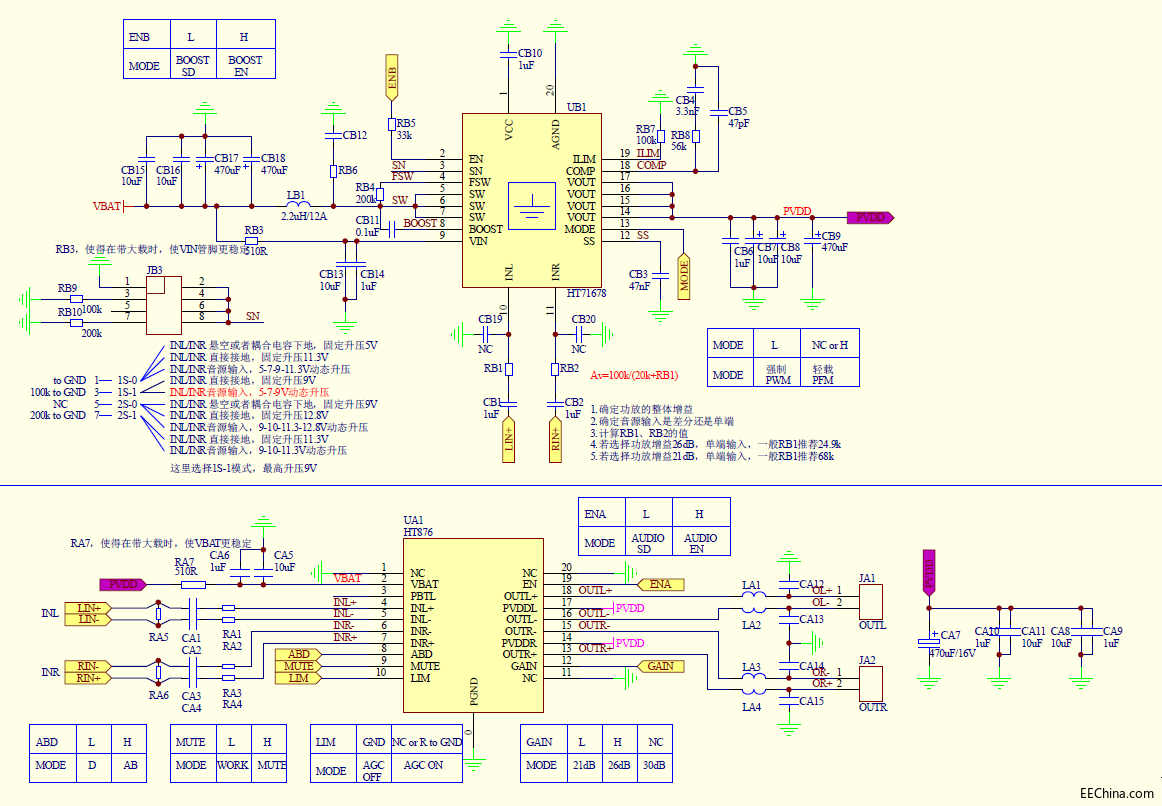Click the ground pad symbol inside HT71678
This screenshot has height=806, width=1162.
point(532,206)
